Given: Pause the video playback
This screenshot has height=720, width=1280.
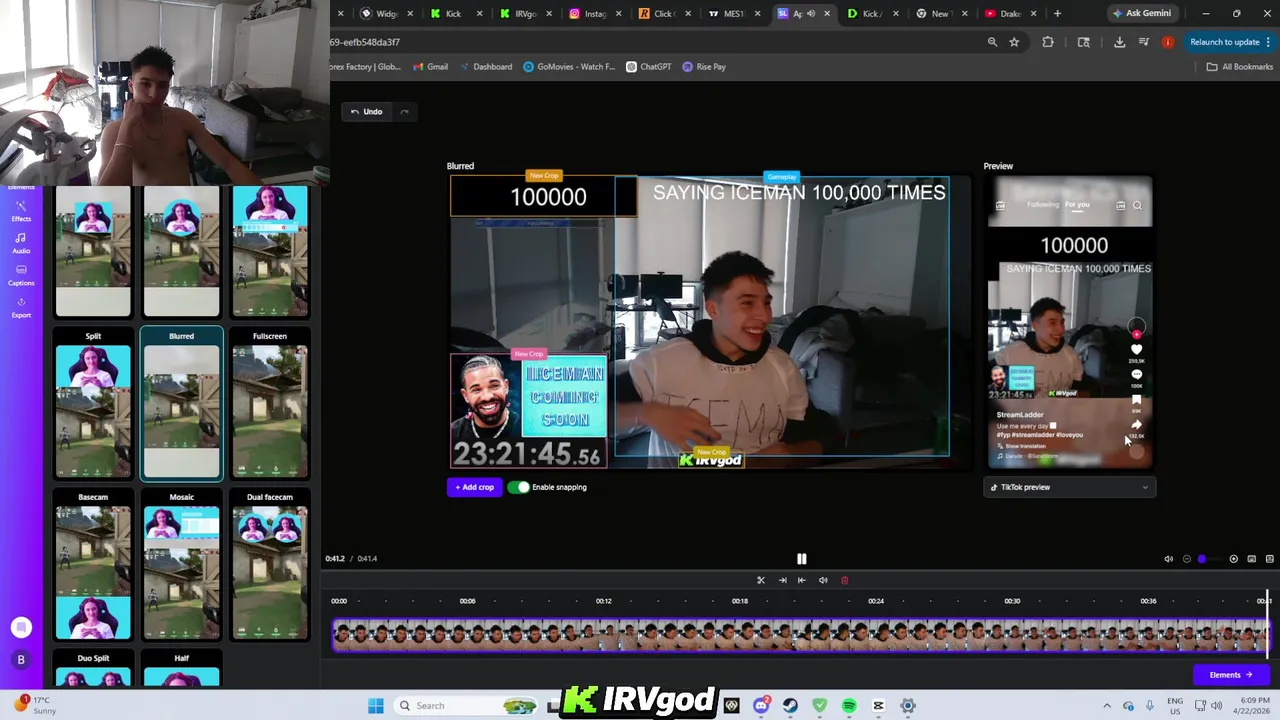Looking at the screenshot, I should (x=801, y=559).
